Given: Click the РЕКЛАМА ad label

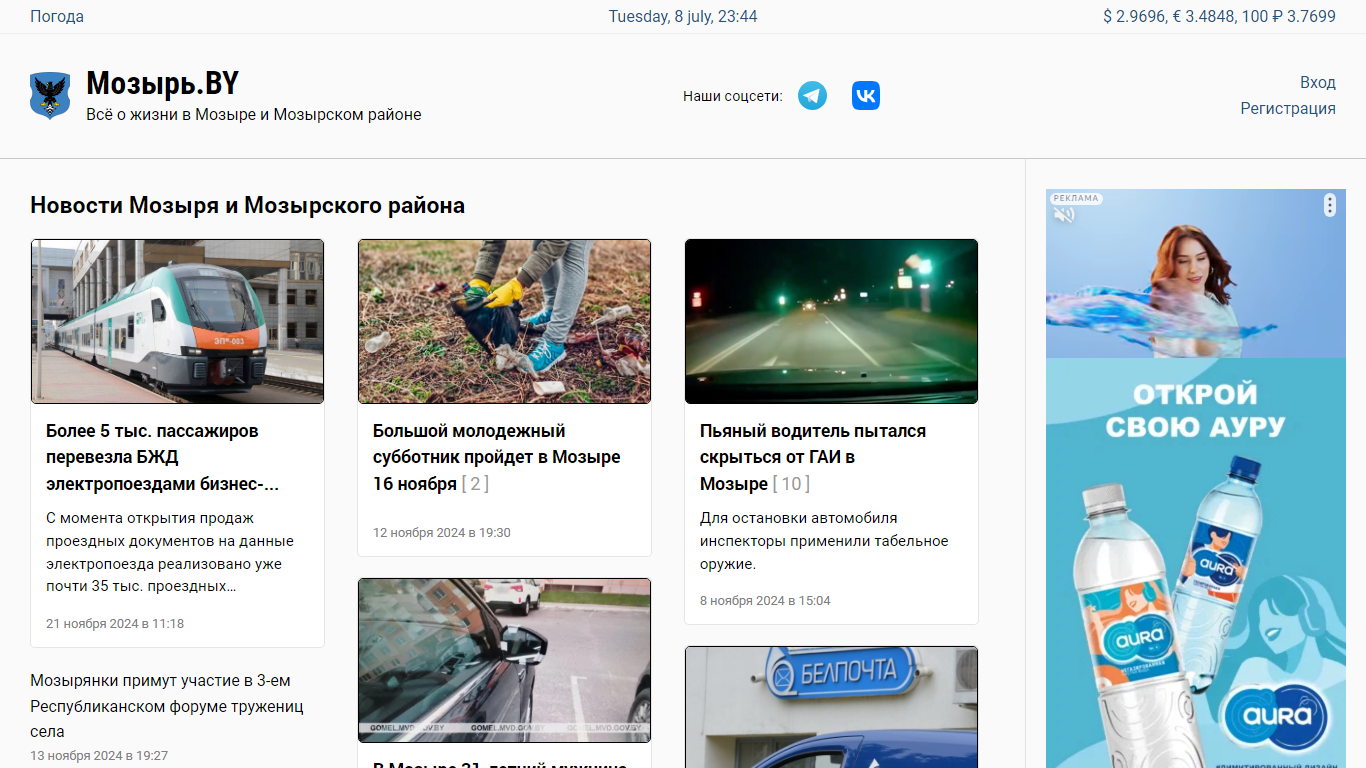Looking at the screenshot, I should (1076, 198).
